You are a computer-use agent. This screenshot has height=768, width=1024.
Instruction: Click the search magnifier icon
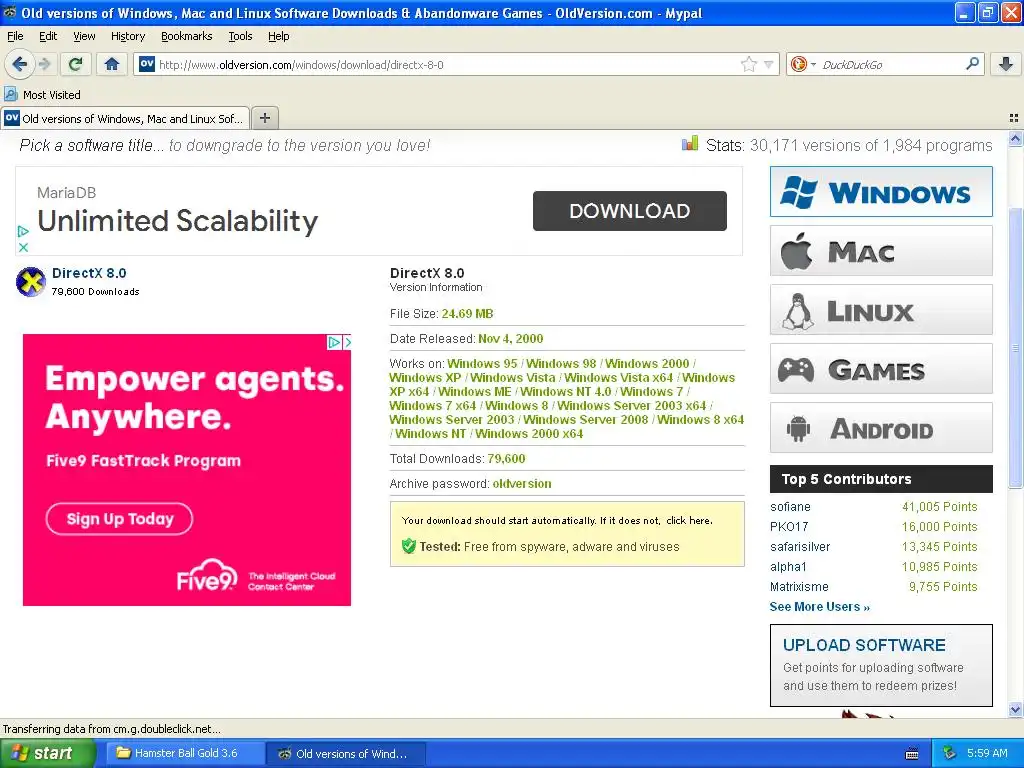click(972, 64)
